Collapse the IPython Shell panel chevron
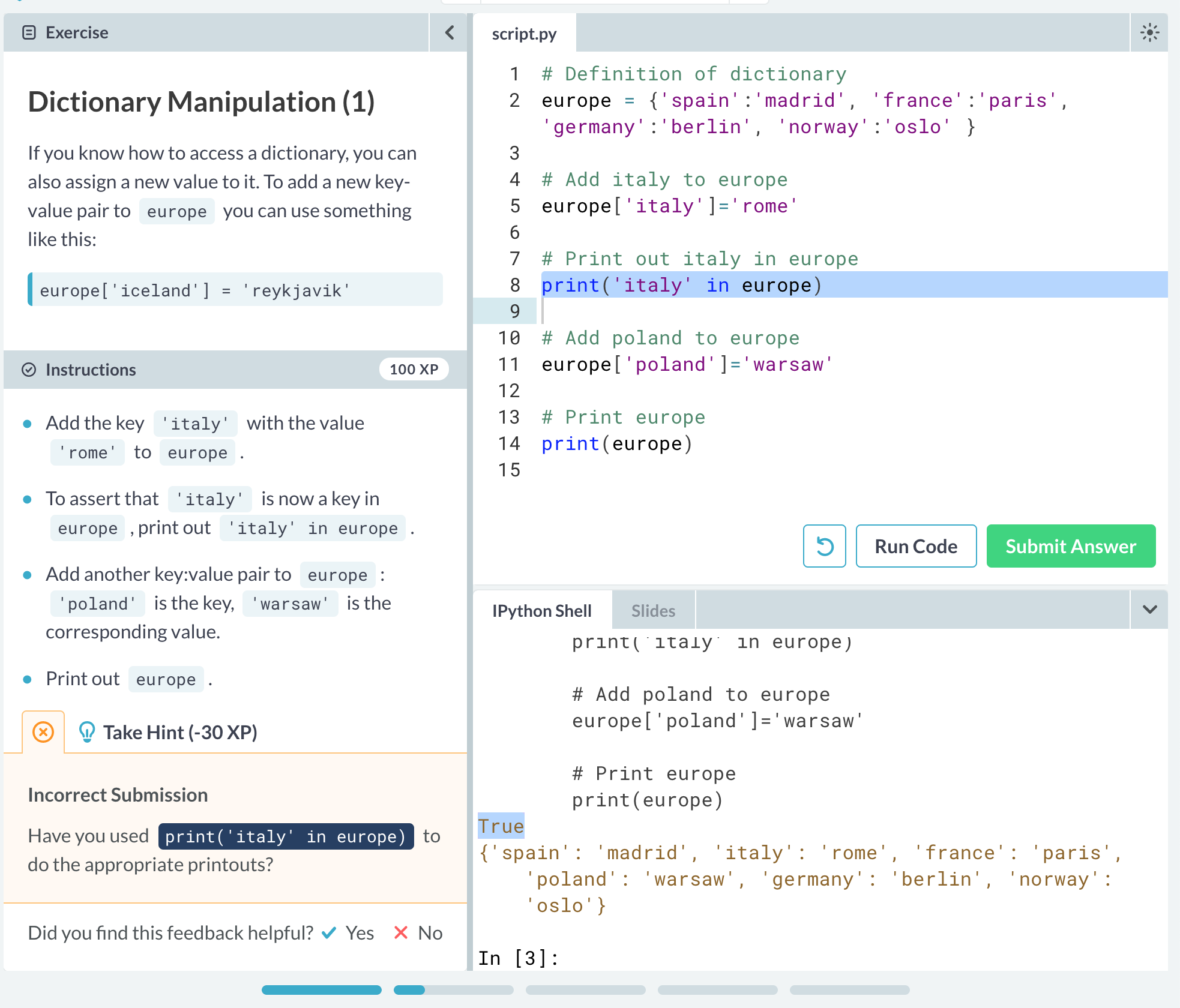1180x1008 pixels. (1149, 610)
